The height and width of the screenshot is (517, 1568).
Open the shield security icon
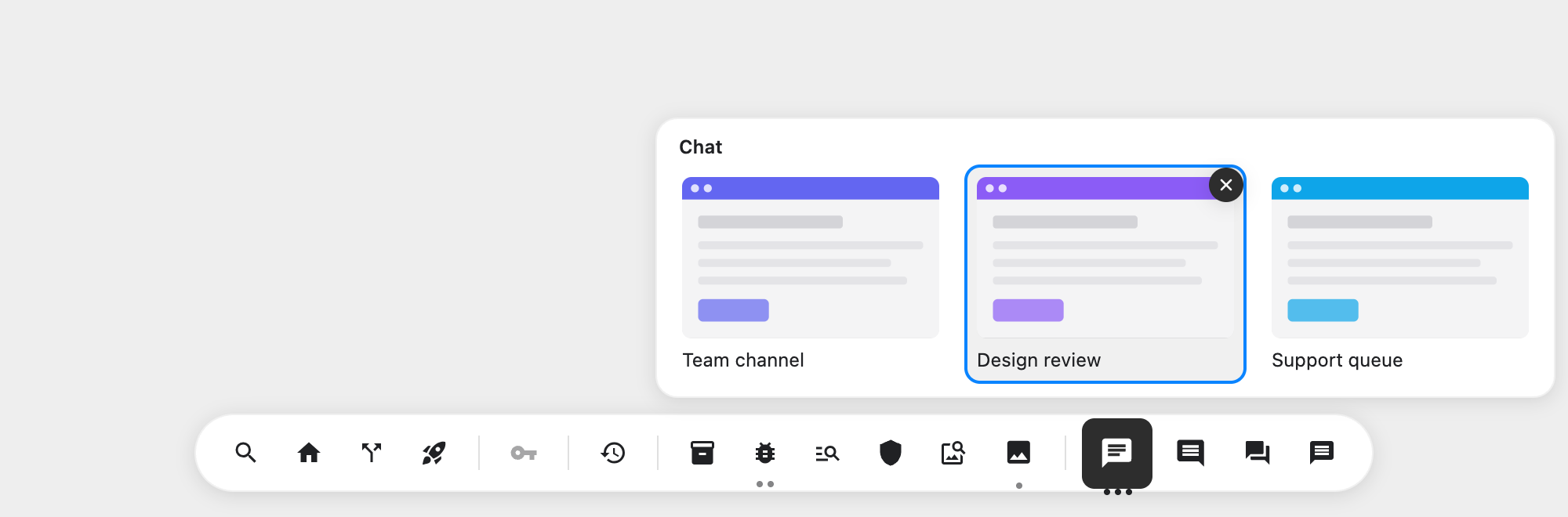[x=891, y=453]
